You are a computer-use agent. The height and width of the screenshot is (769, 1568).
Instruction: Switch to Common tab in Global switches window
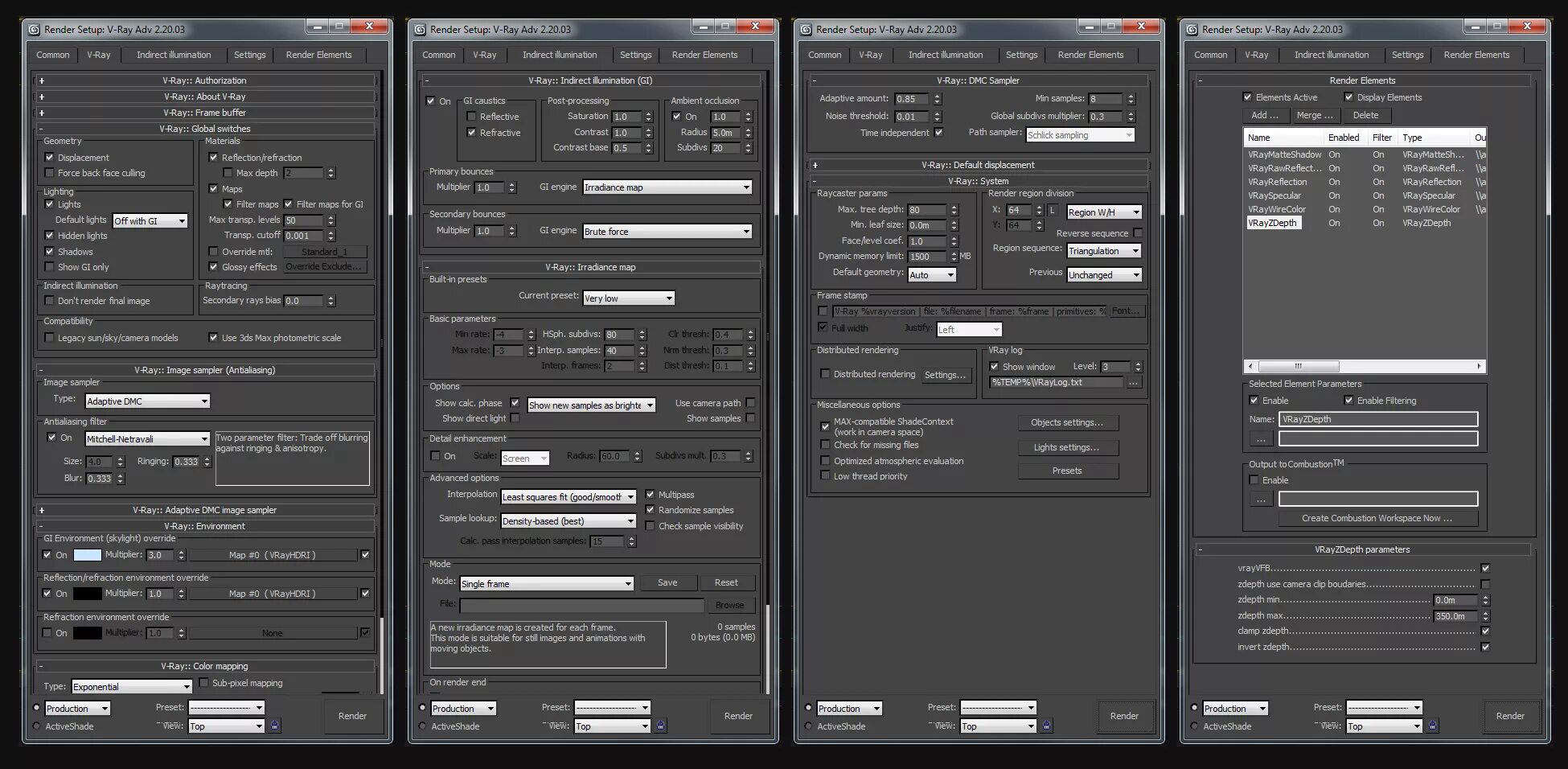[x=53, y=55]
